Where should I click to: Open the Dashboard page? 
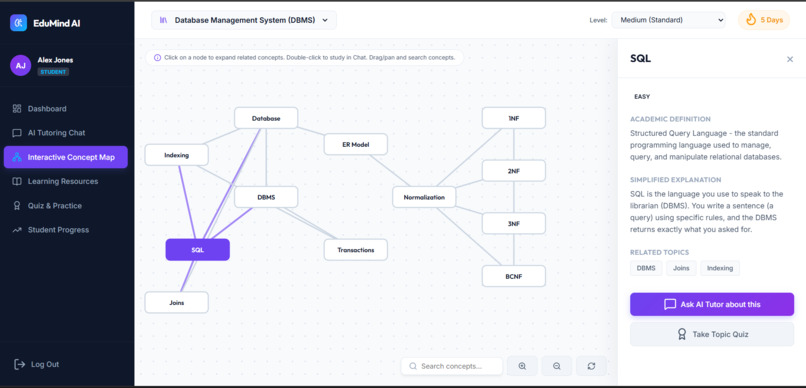[x=66, y=108]
